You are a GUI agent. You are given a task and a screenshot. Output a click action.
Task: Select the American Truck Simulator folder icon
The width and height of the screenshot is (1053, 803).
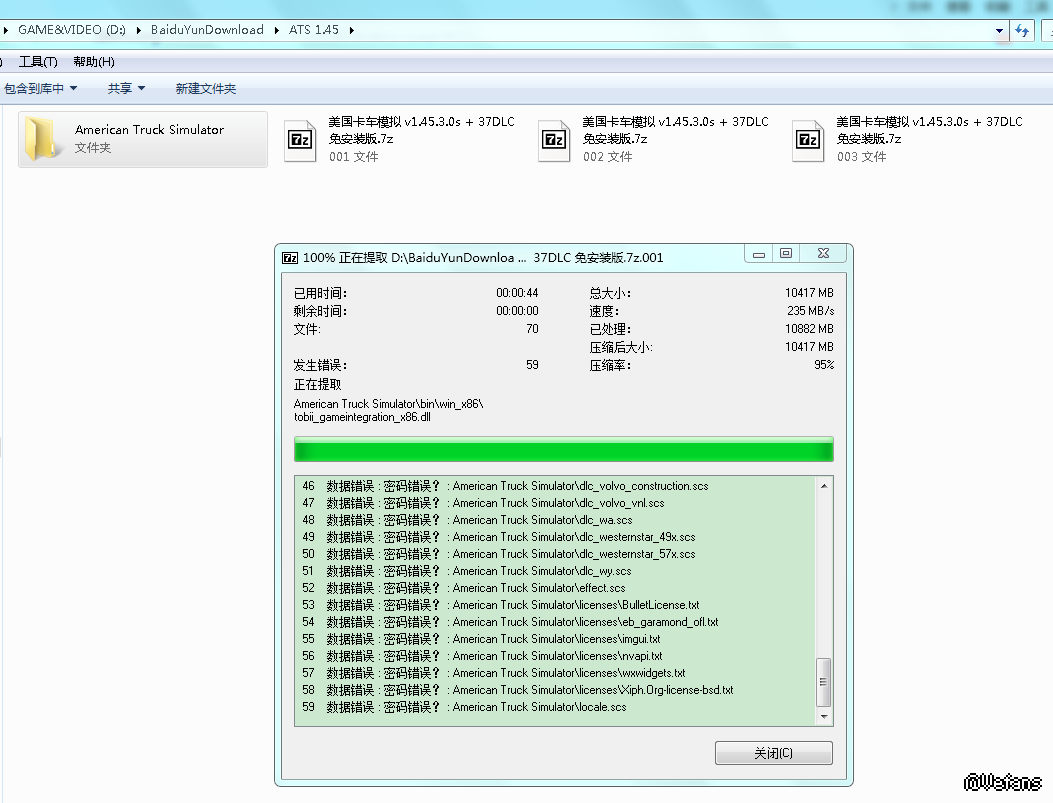click(x=42, y=139)
